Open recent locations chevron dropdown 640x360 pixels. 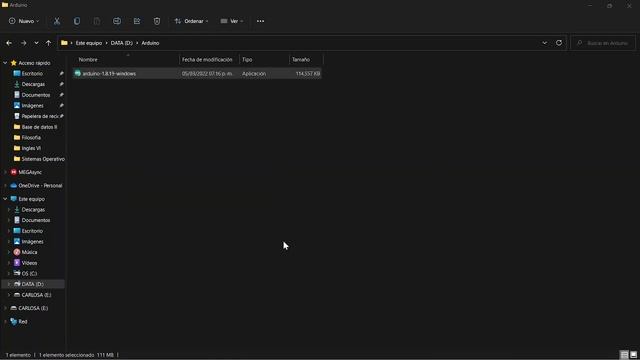pyautogui.click(x=36, y=43)
